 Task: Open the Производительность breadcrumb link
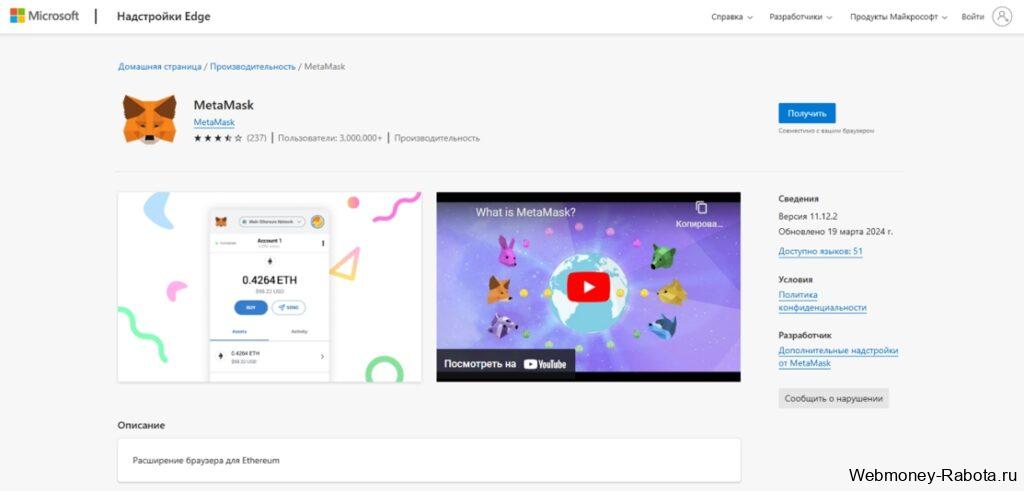pyautogui.click(x=253, y=67)
